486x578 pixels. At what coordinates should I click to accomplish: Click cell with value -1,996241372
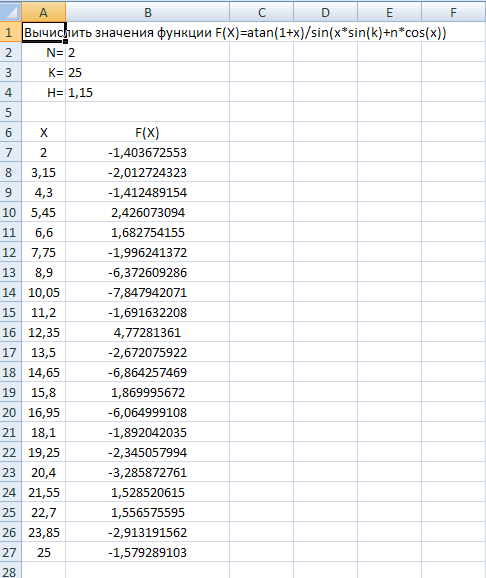(x=147, y=252)
